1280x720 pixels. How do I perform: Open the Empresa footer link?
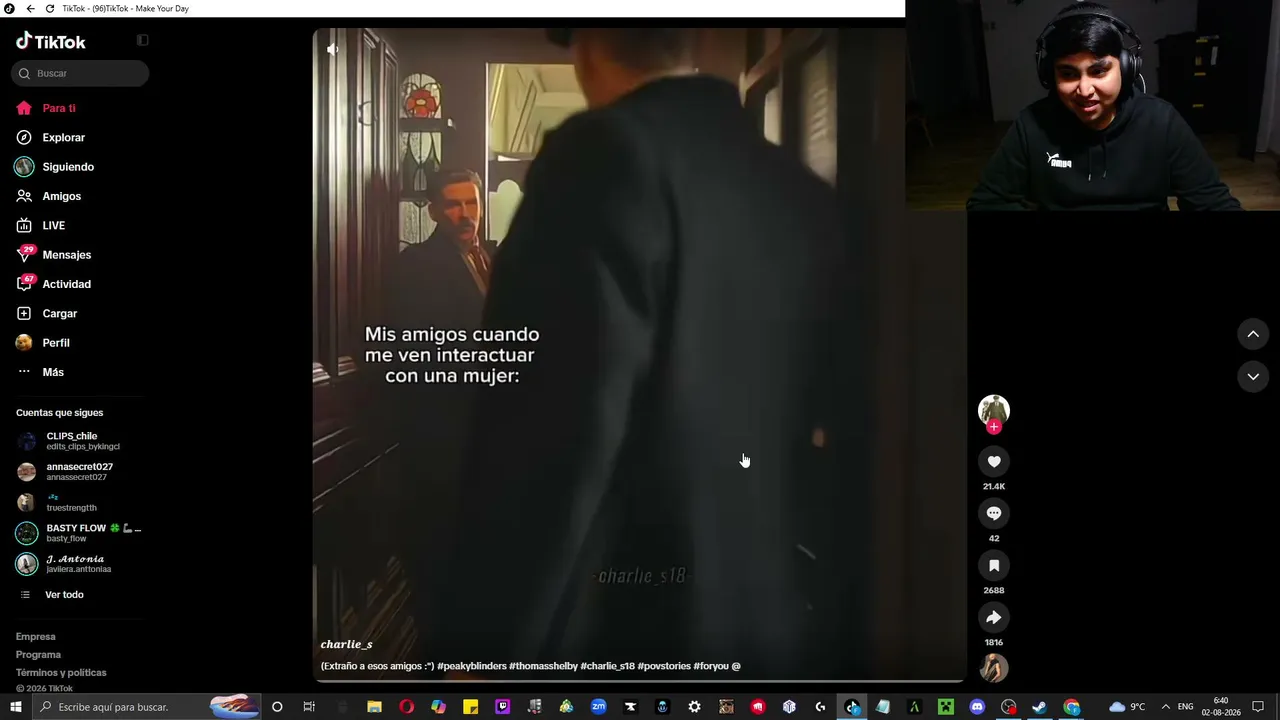(x=36, y=637)
